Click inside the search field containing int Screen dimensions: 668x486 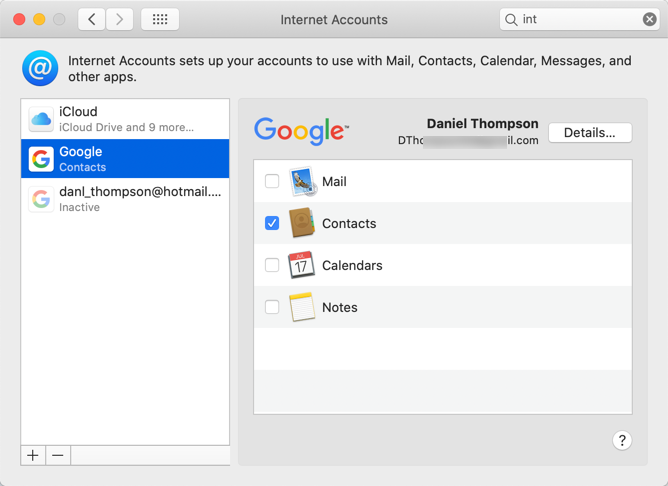point(579,19)
